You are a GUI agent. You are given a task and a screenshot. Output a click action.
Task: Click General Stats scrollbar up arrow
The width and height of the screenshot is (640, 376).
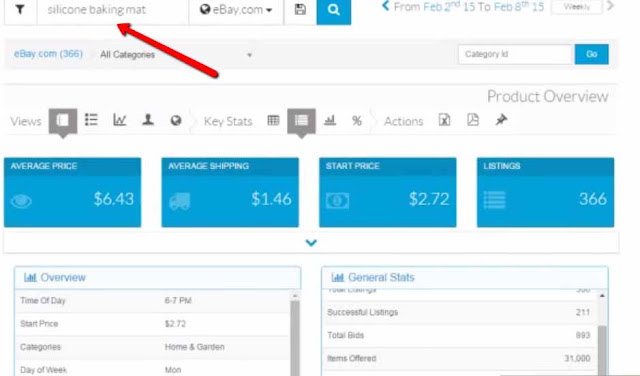click(602, 295)
